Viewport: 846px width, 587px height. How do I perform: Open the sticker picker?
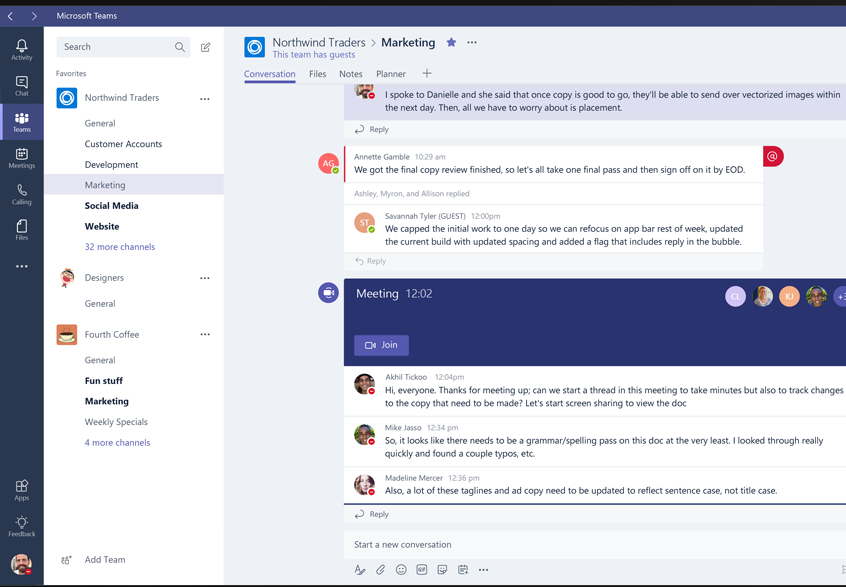coord(442,570)
